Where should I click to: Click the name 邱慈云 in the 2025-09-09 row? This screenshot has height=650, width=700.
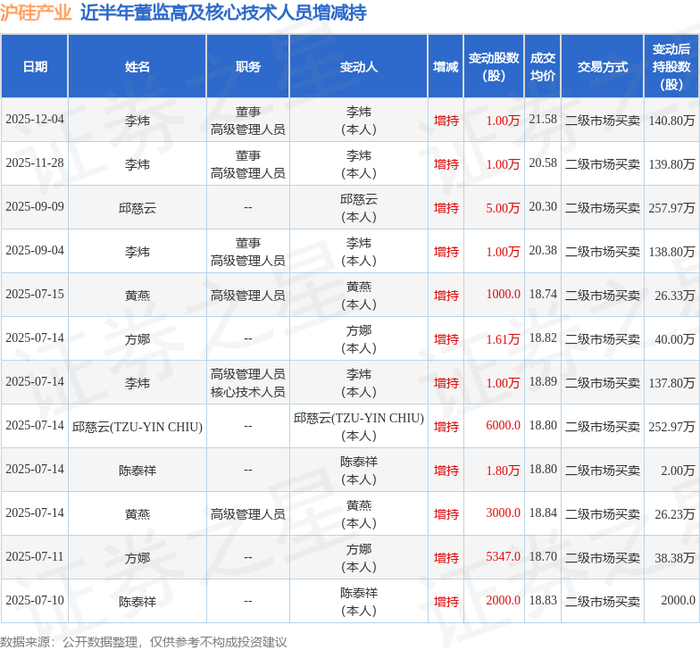click(x=137, y=208)
